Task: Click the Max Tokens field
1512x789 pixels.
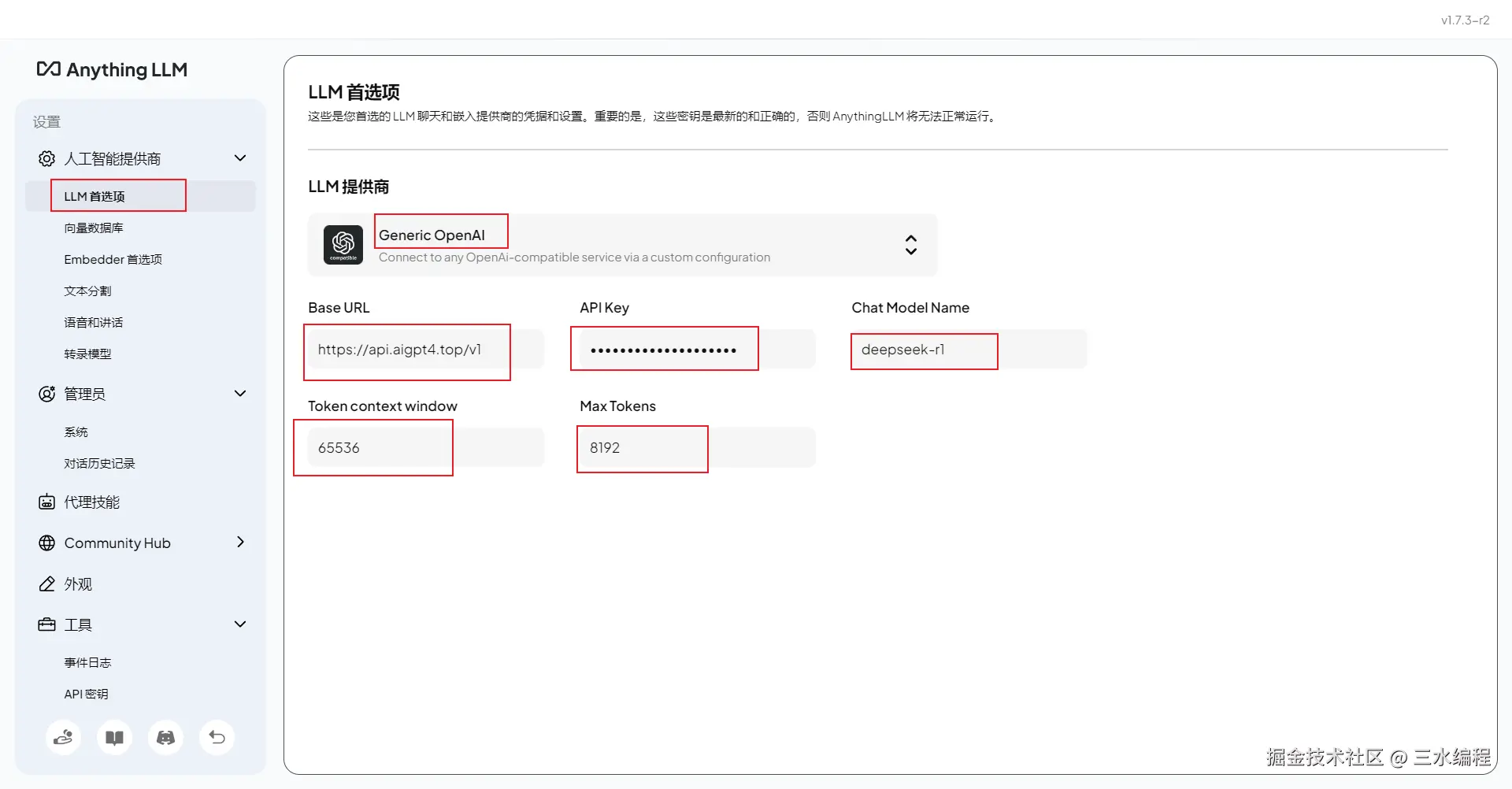Action: [x=698, y=447]
